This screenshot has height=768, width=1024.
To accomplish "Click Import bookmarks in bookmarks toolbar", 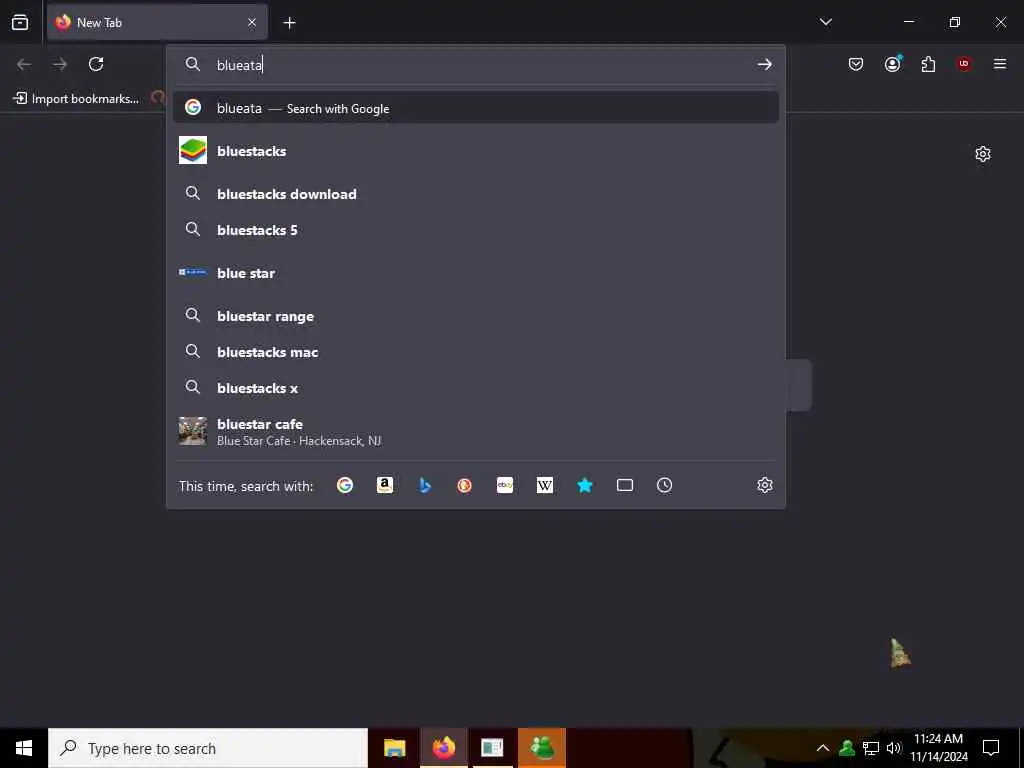I will pos(76,99).
